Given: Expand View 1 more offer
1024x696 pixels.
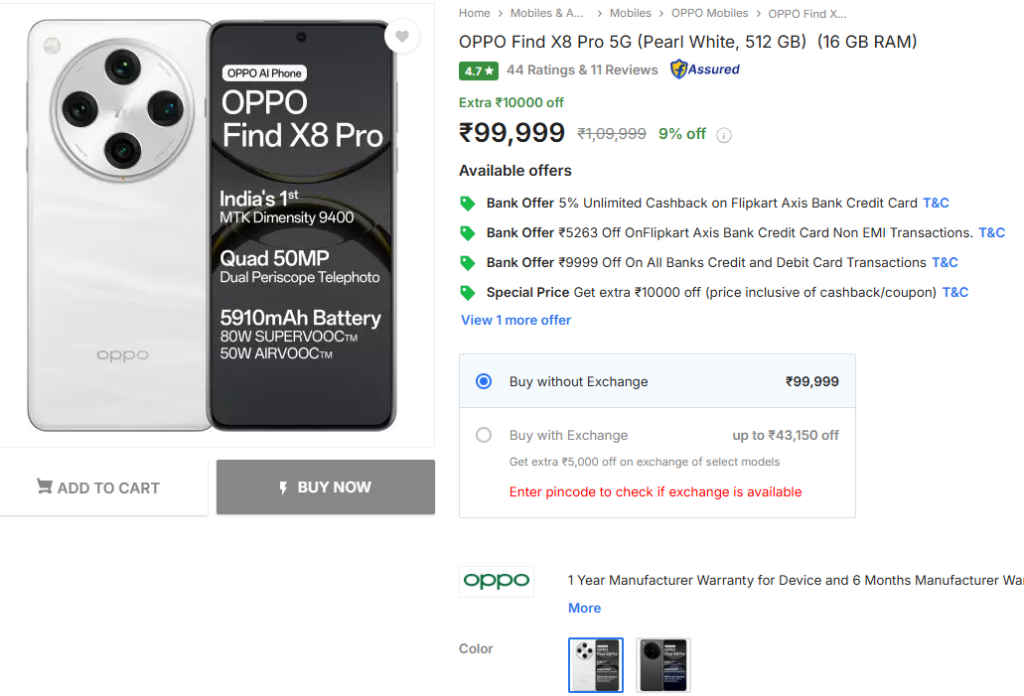Looking at the screenshot, I should click(514, 319).
